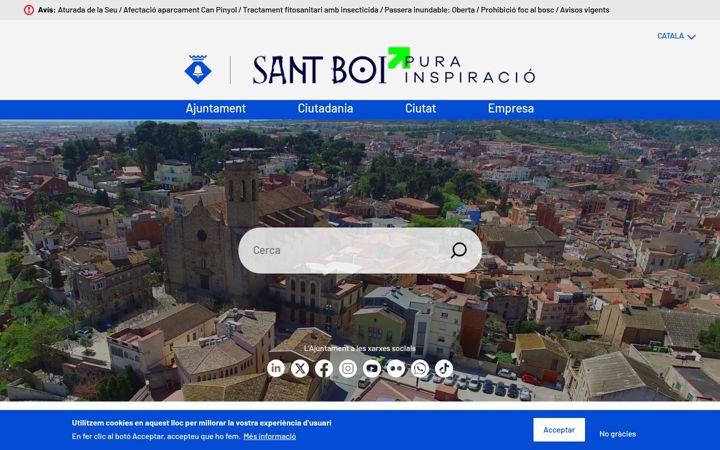Accept cookies with the Acceptar button
The width and height of the screenshot is (720, 450).
coord(559,430)
